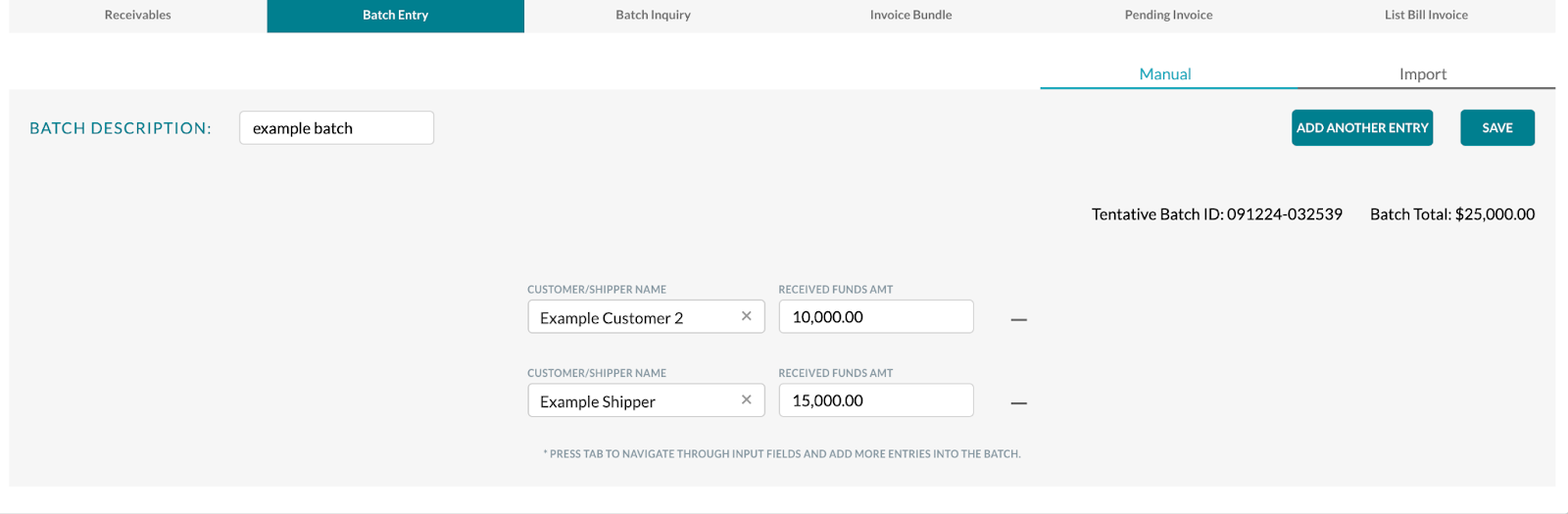Open the Receivables tab
Viewport: 1568px width, 514px height.
click(138, 16)
